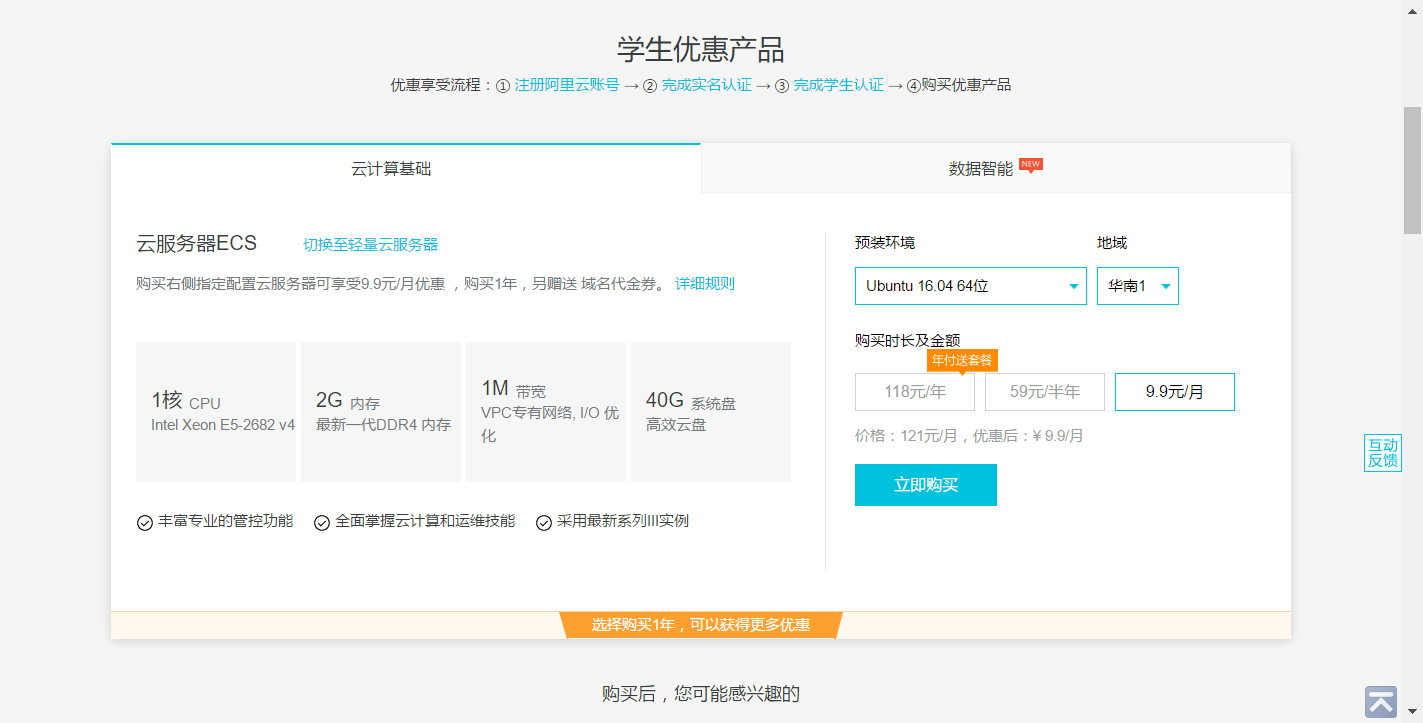Click 切换至轻量云服务器 link

coord(371,245)
